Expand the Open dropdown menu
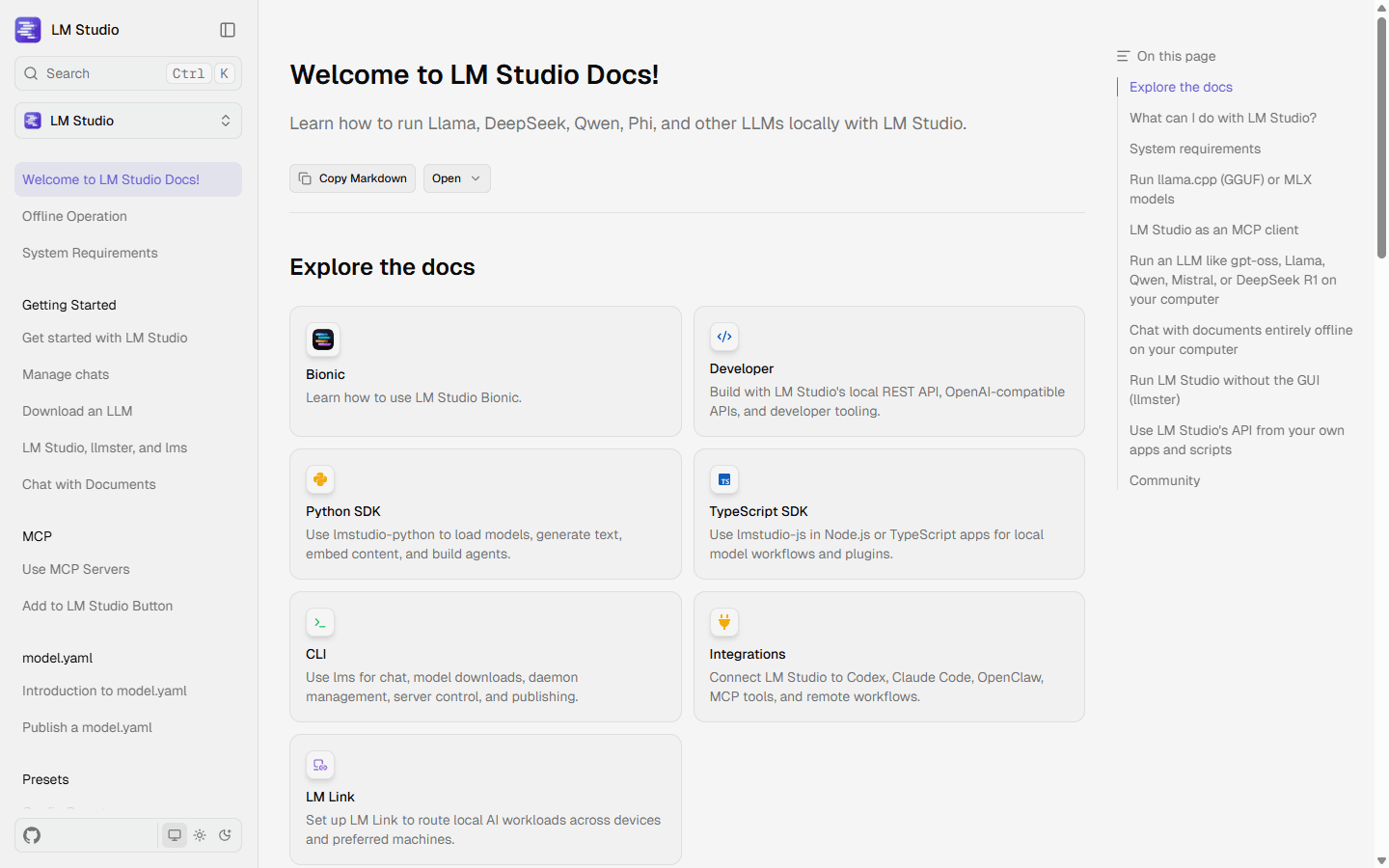Image resolution: width=1389 pixels, height=868 pixels. (457, 178)
